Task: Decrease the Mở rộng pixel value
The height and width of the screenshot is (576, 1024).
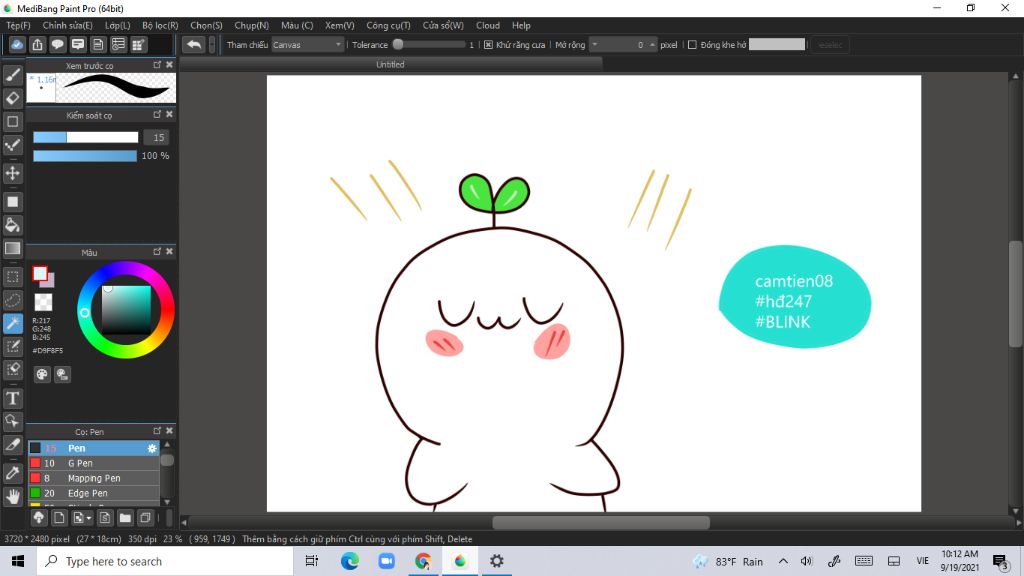Action: (x=594, y=44)
